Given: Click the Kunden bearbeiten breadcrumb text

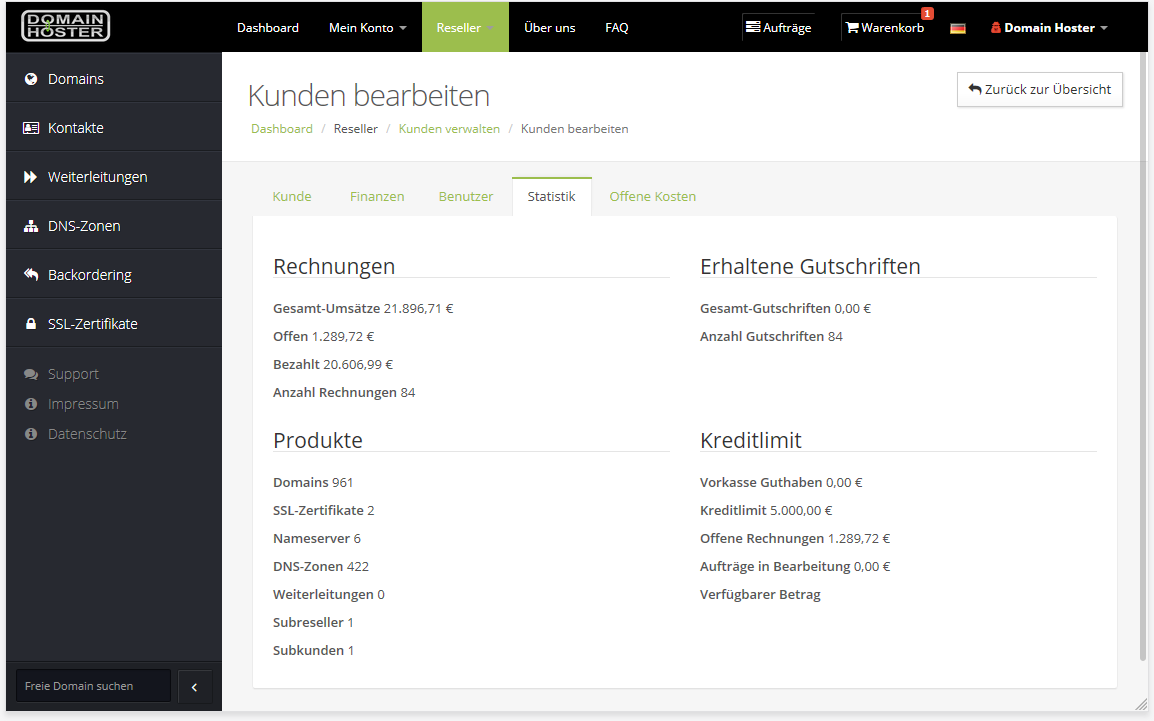Looking at the screenshot, I should coord(575,129).
